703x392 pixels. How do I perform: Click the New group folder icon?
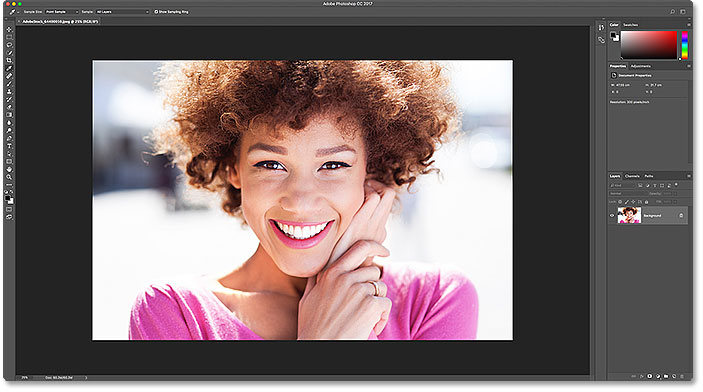coord(666,376)
